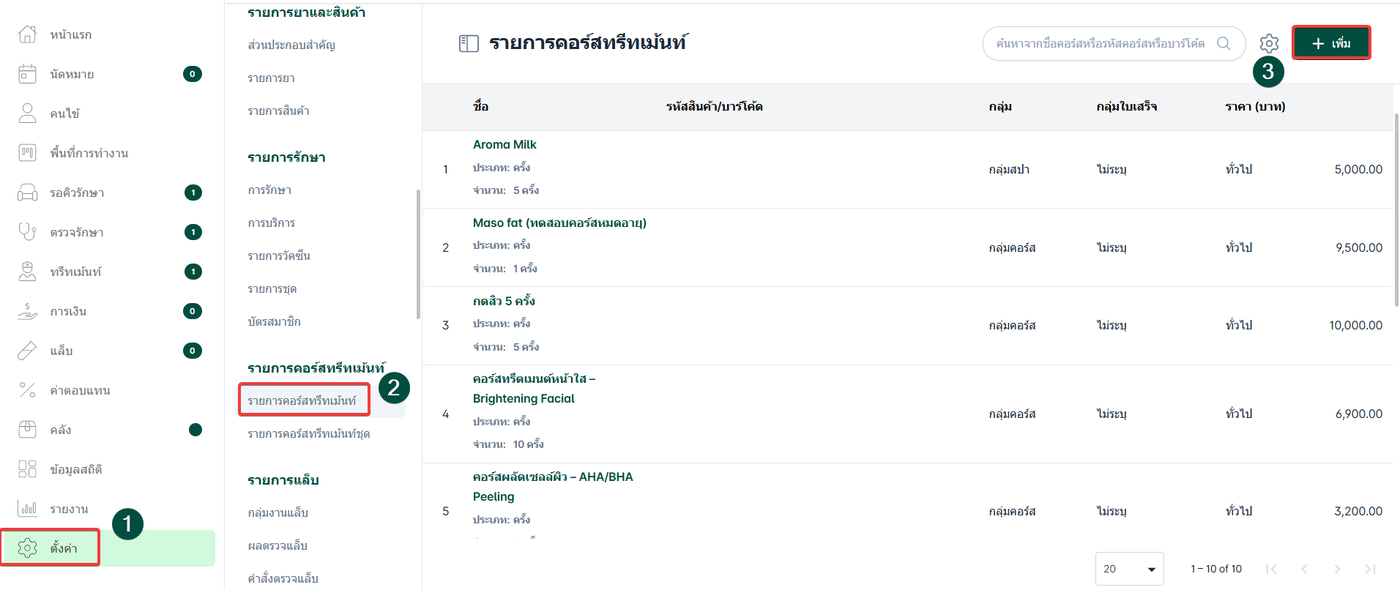Open the คลัง inventory box icon
Image resolution: width=1400 pixels, height=590 pixels.
coord(27,430)
